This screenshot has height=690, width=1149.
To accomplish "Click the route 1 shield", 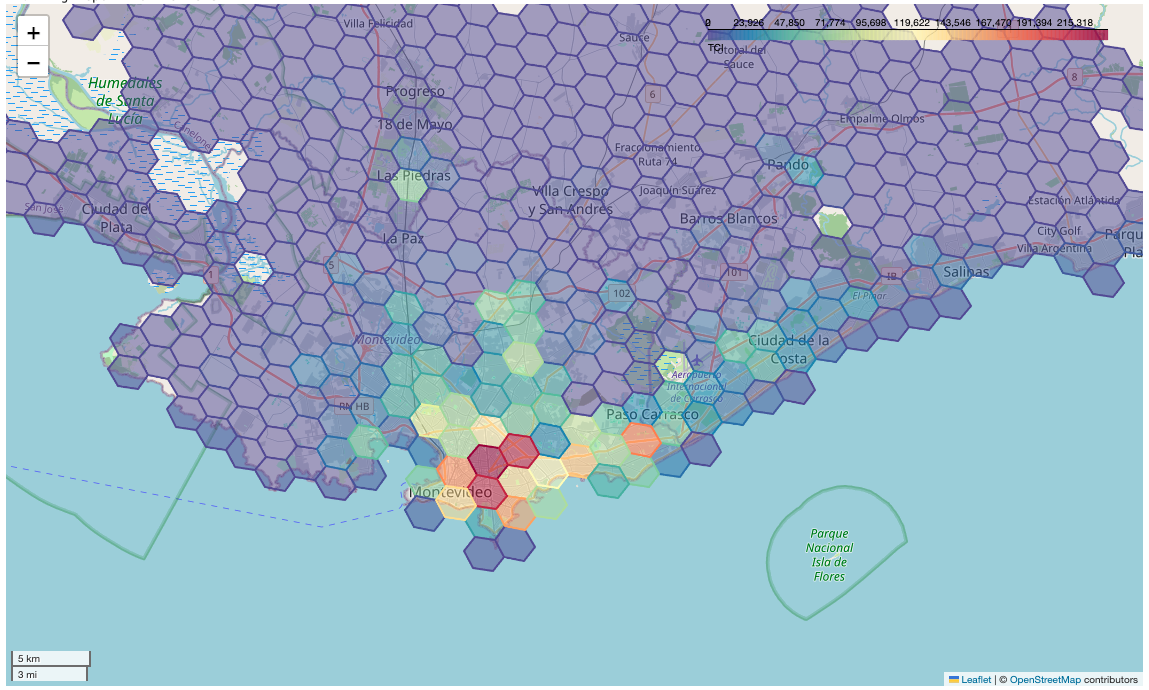I will [x=211, y=275].
